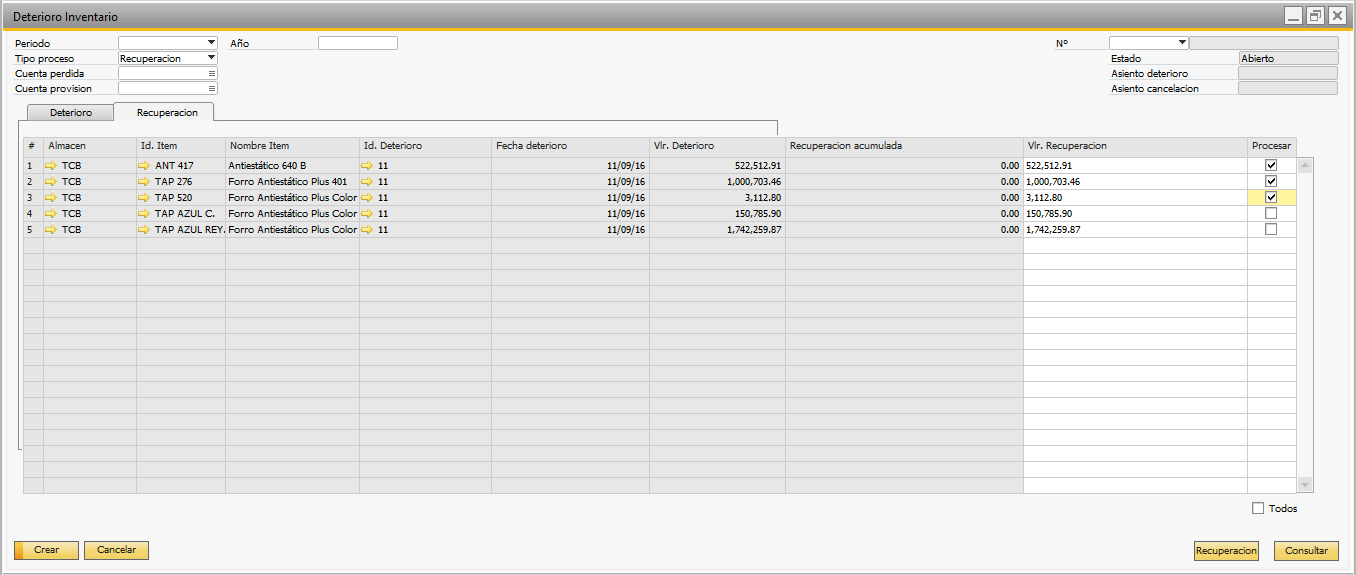Open warehouse TCB link arrow in row 1

coord(51,165)
